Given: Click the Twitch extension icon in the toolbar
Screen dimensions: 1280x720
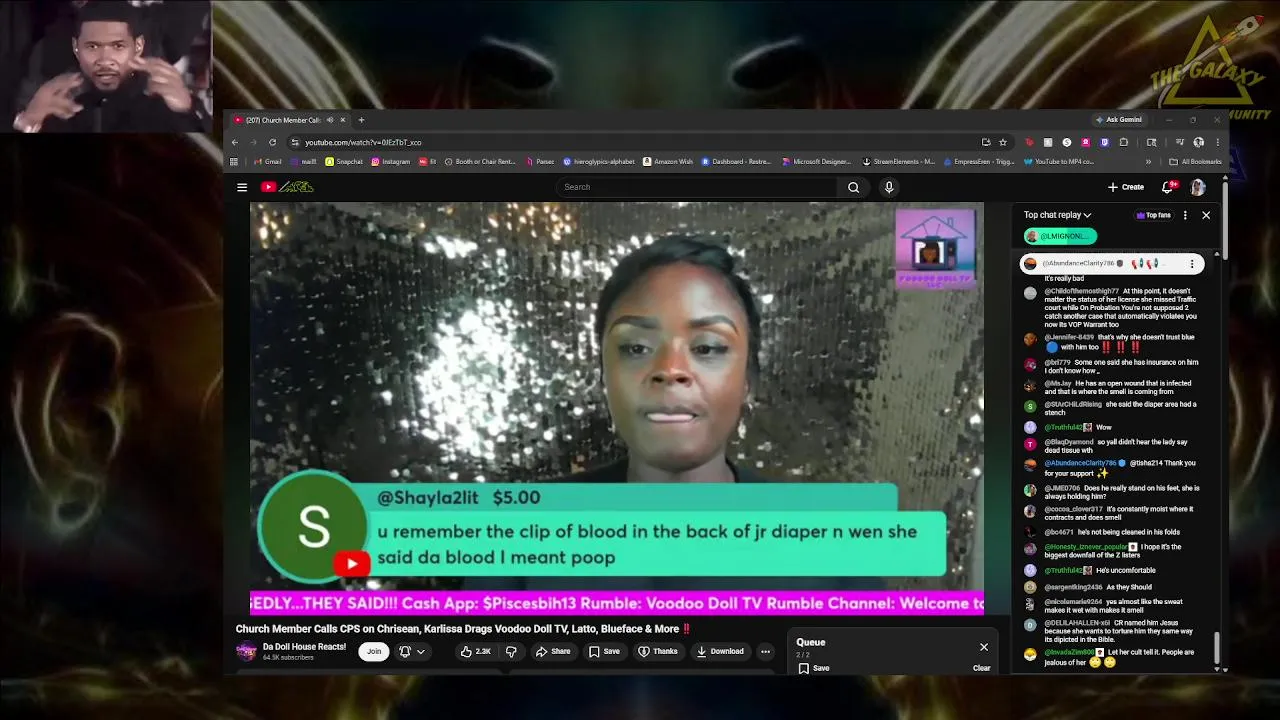Looking at the screenshot, I should coord(1105,142).
